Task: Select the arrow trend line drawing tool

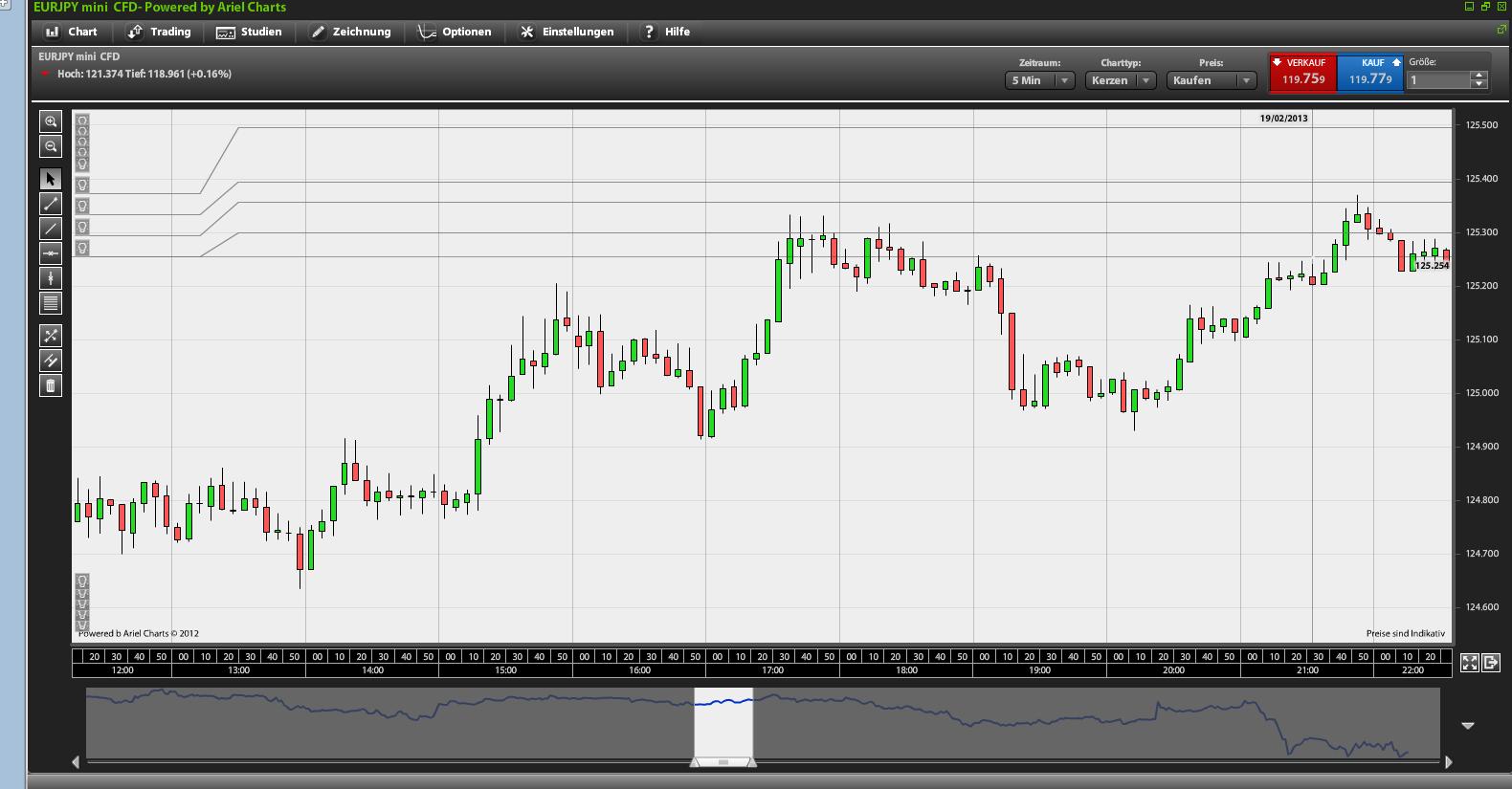Action: tap(51, 204)
